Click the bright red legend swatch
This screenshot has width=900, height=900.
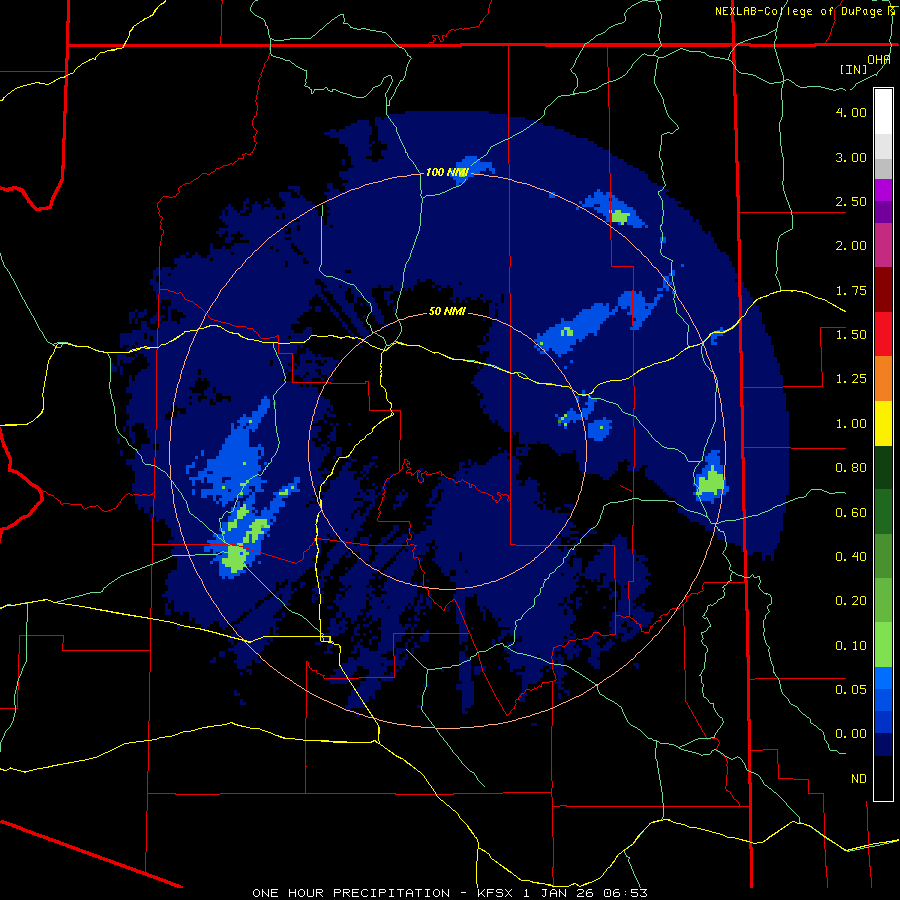coord(883,334)
